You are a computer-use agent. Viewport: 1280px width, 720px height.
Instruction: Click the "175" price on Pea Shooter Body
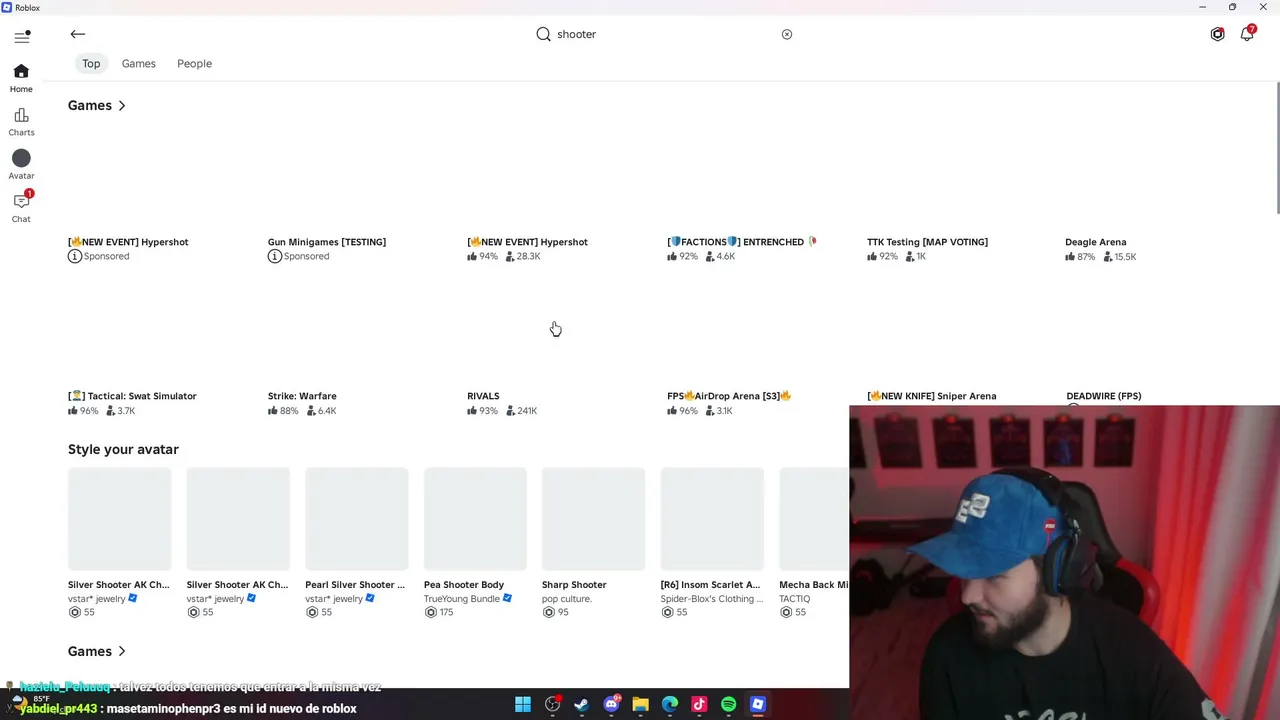[x=446, y=612]
